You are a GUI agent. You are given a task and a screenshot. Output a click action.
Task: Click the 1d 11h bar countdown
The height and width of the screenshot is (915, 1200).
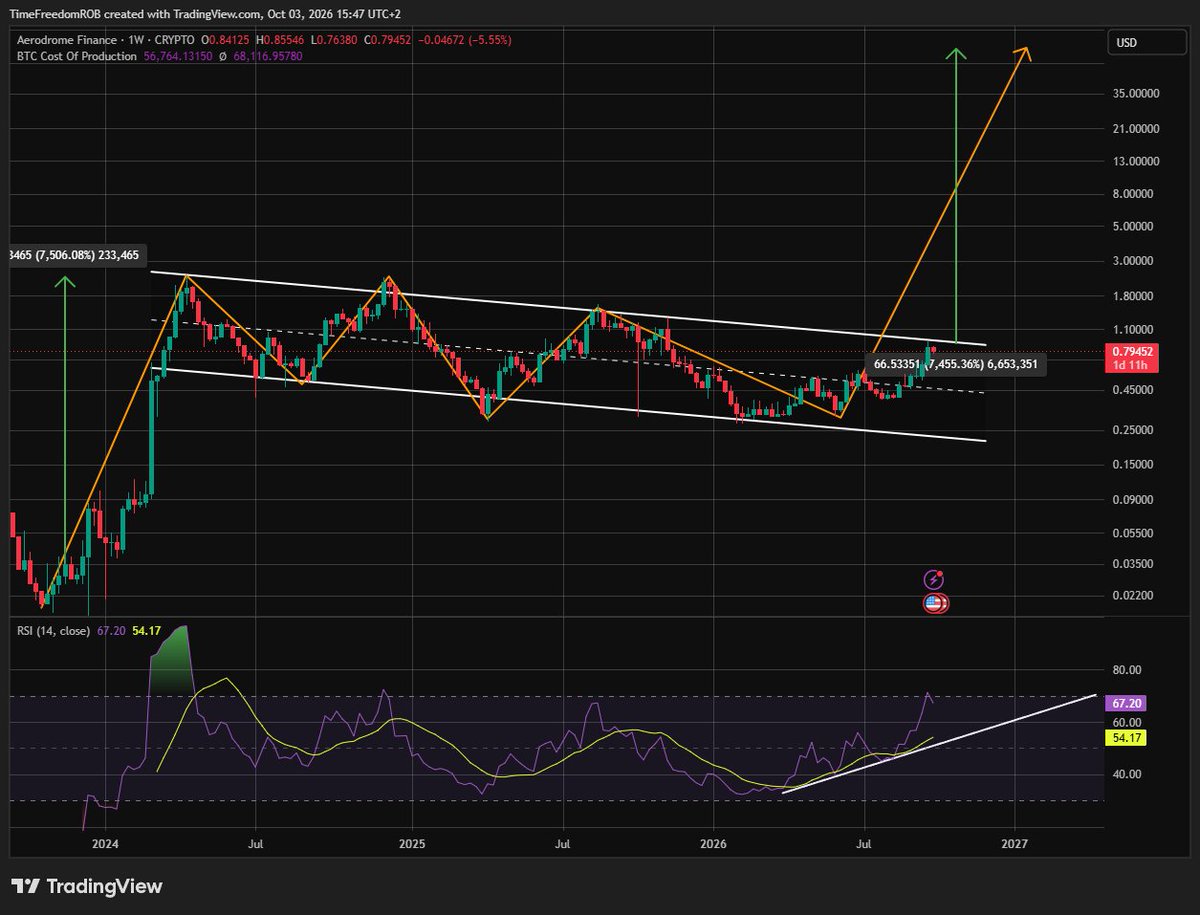coord(1130,365)
